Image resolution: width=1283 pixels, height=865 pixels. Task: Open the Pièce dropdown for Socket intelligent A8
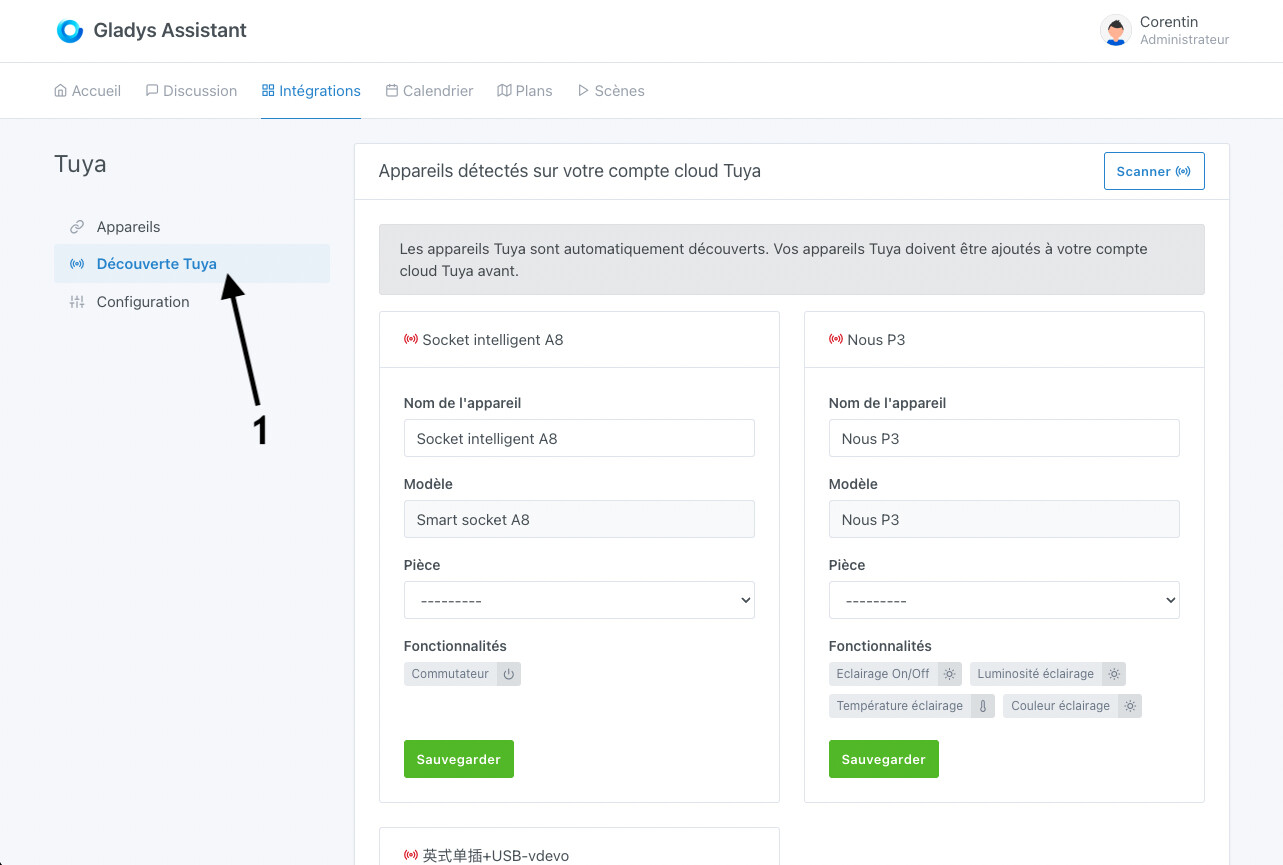tap(579, 600)
